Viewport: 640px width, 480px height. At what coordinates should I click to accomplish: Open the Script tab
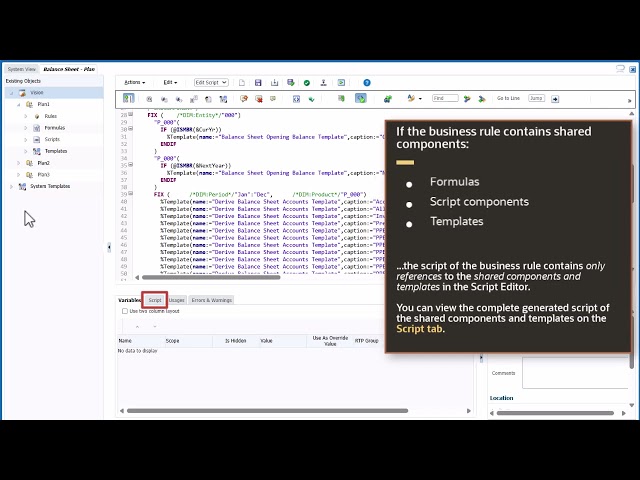click(x=155, y=300)
